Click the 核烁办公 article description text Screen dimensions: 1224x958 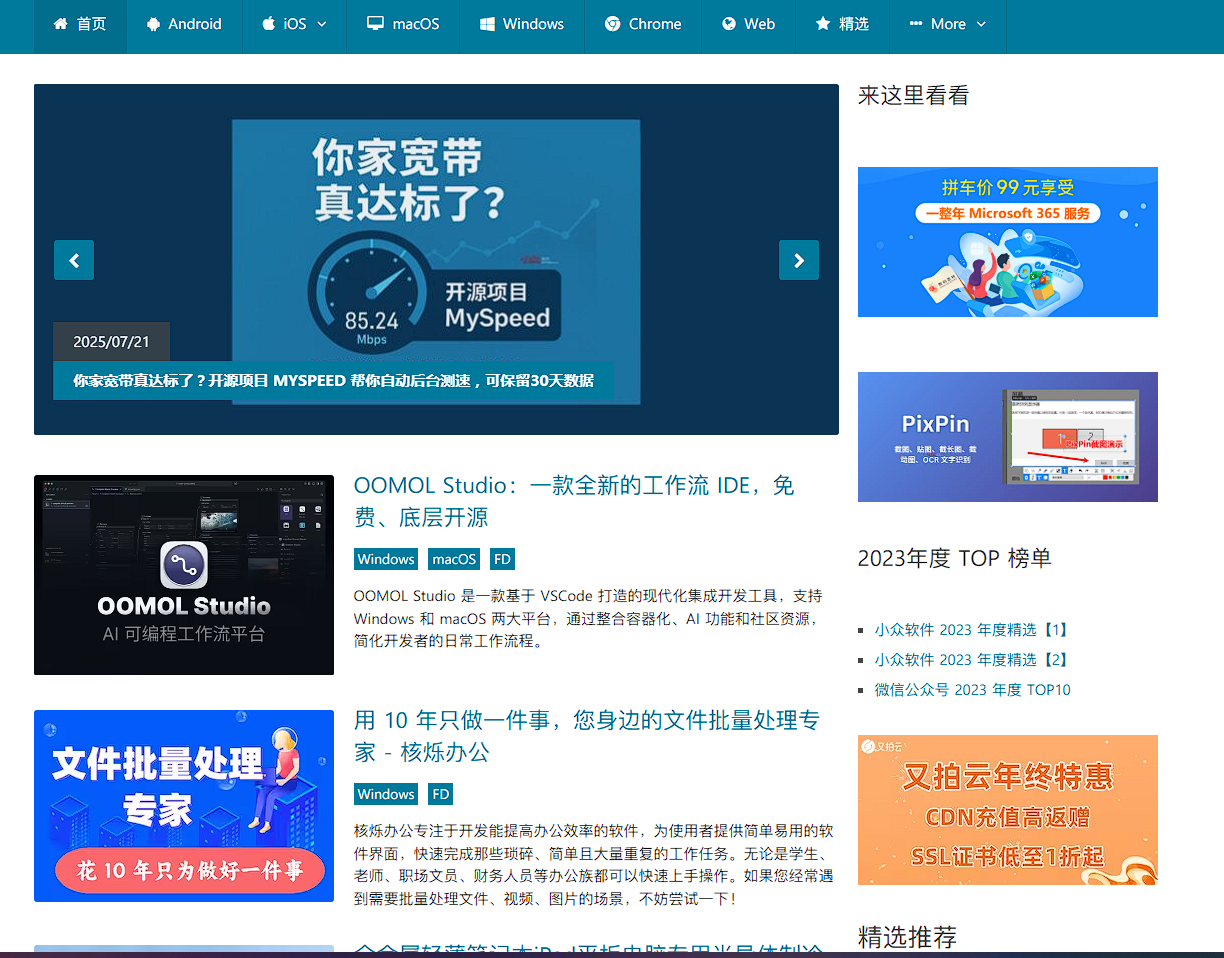pyautogui.click(x=593, y=865)
